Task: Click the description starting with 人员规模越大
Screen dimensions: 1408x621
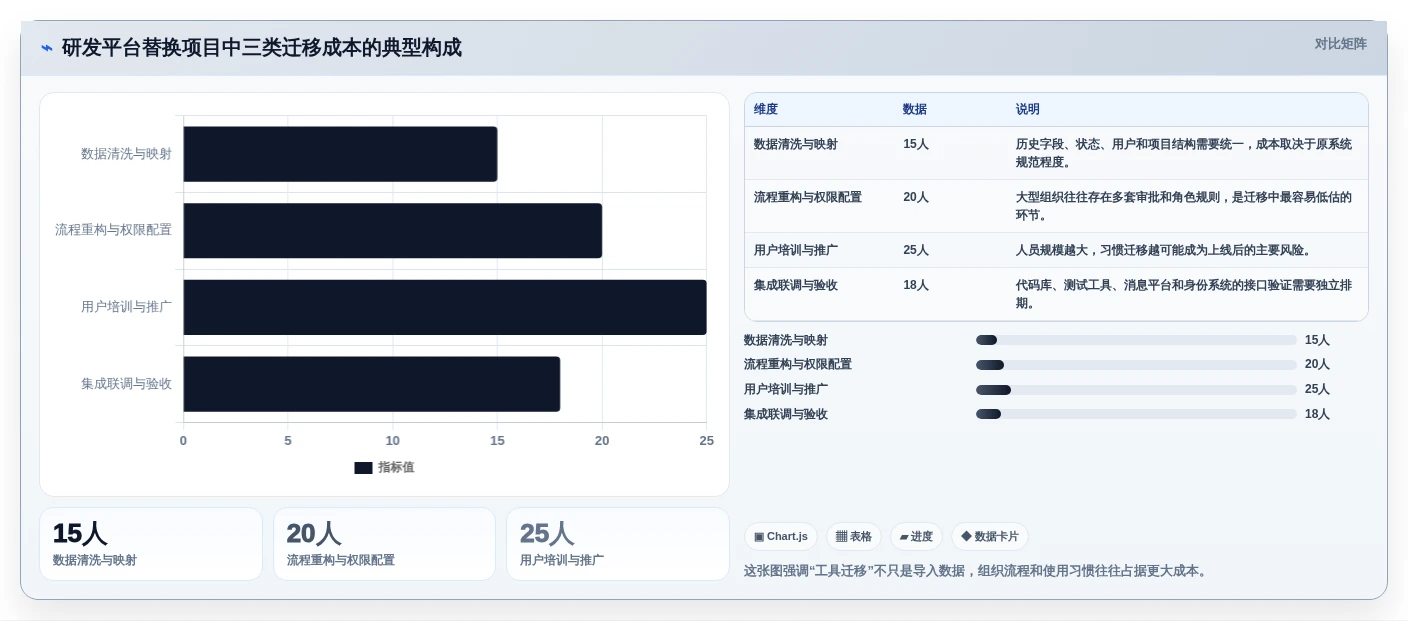Action: (1165, 250)
